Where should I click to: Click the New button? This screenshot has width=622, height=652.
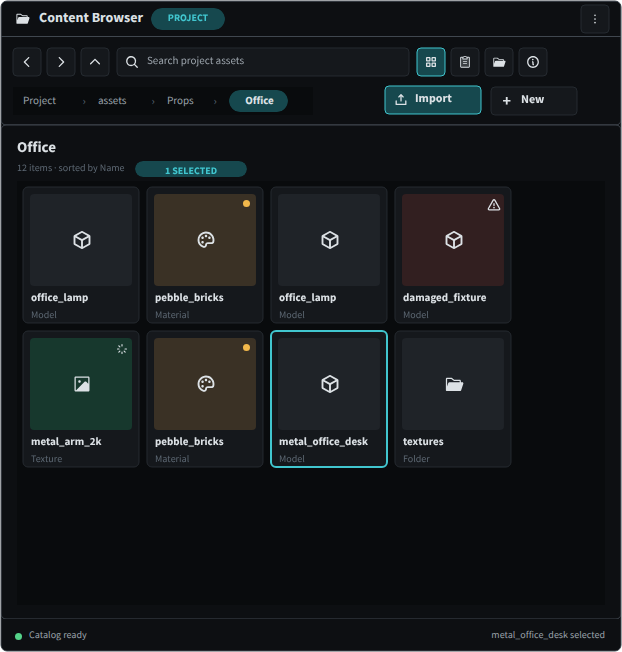point(534,101)
